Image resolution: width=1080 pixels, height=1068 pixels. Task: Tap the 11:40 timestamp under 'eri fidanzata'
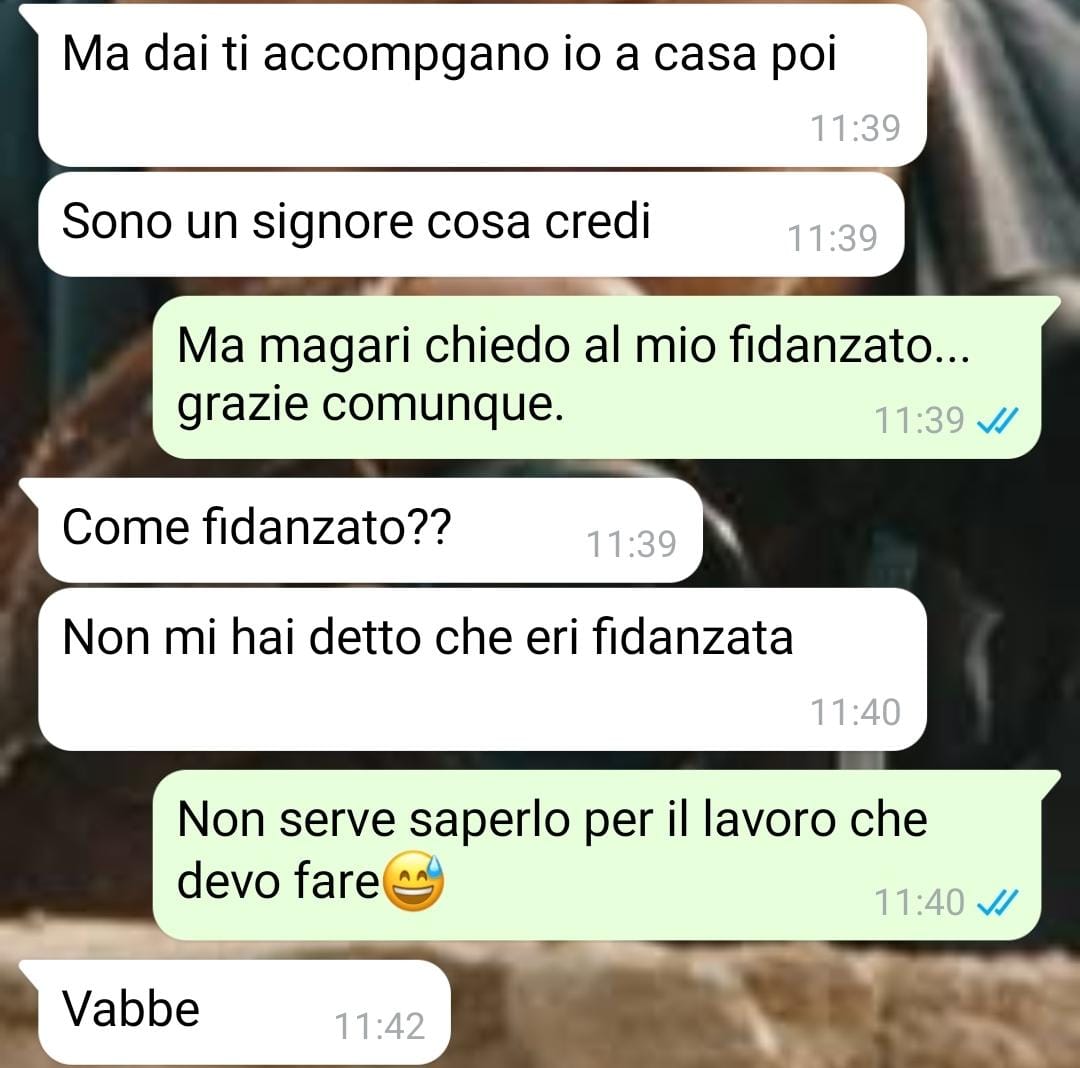click(855, 712)
